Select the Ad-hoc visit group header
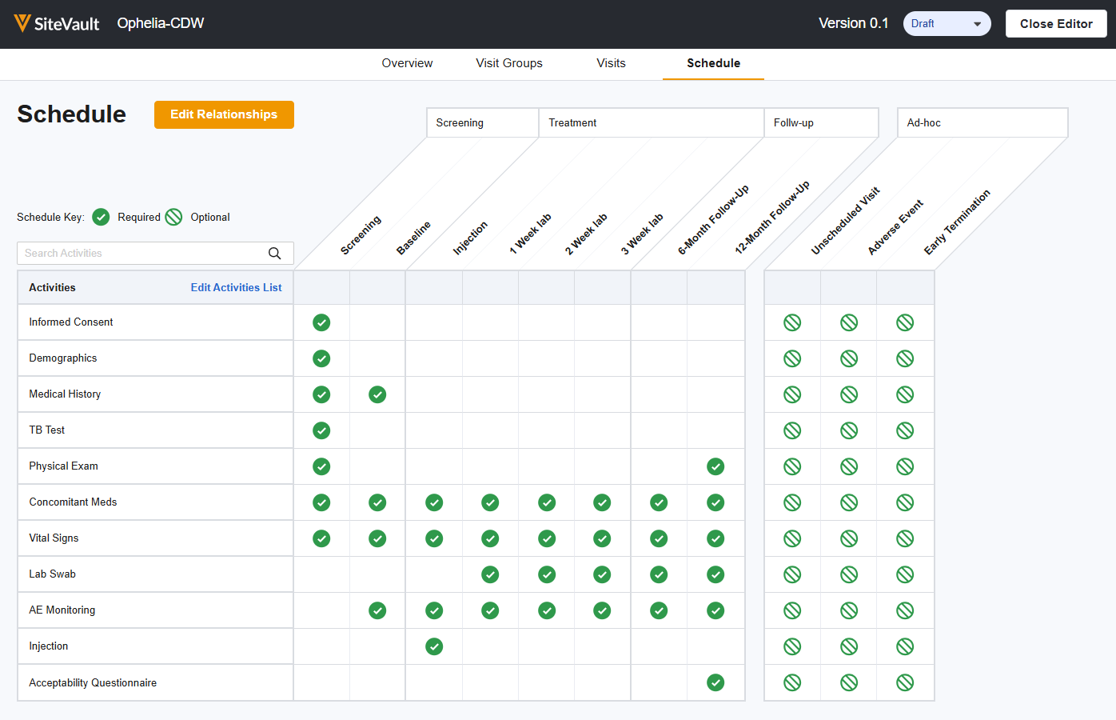Image resolution: width=1116 pixels, height=720 pixels. point(982,123)
